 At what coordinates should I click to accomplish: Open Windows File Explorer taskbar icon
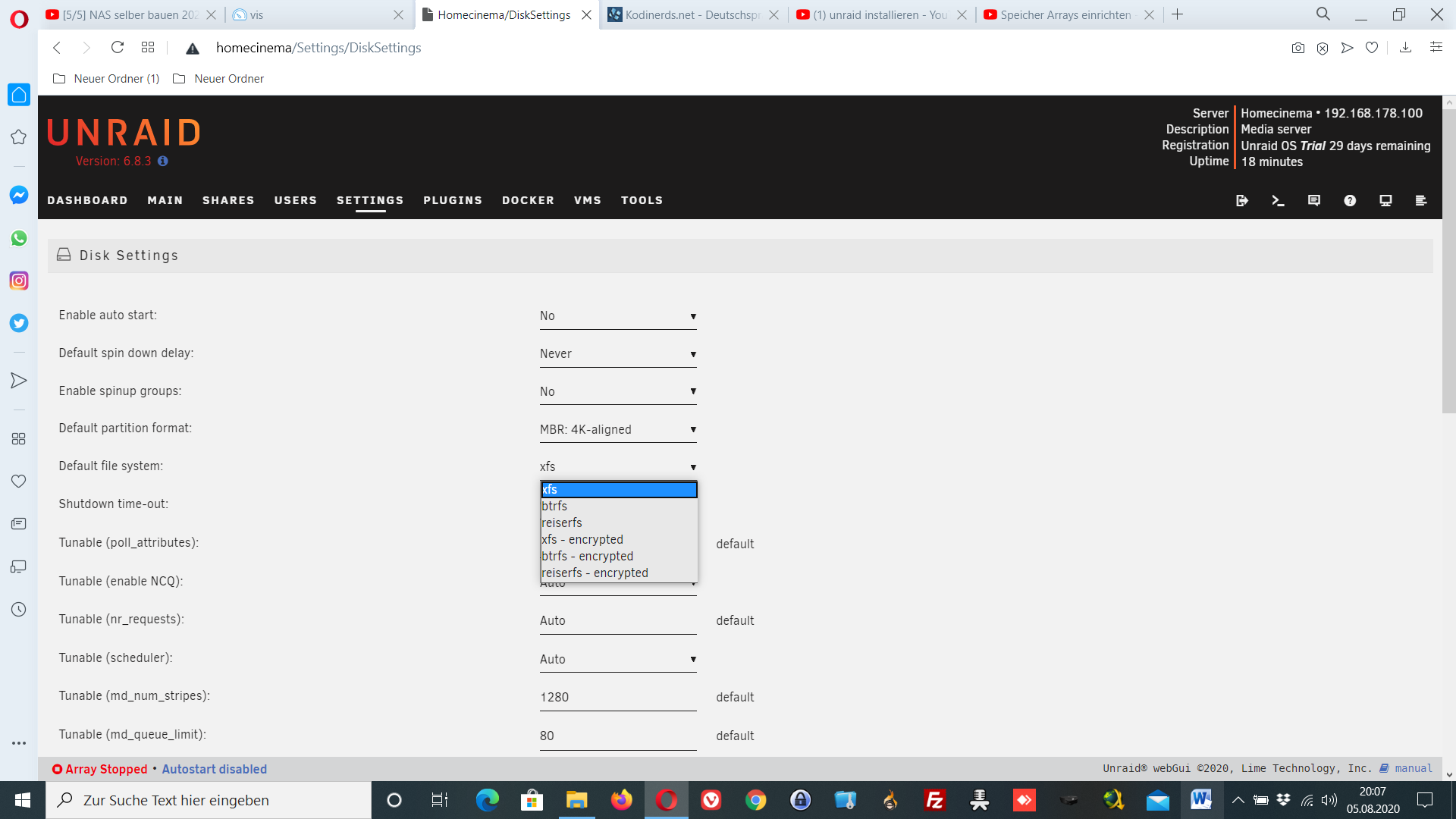[x=577, y=800]
